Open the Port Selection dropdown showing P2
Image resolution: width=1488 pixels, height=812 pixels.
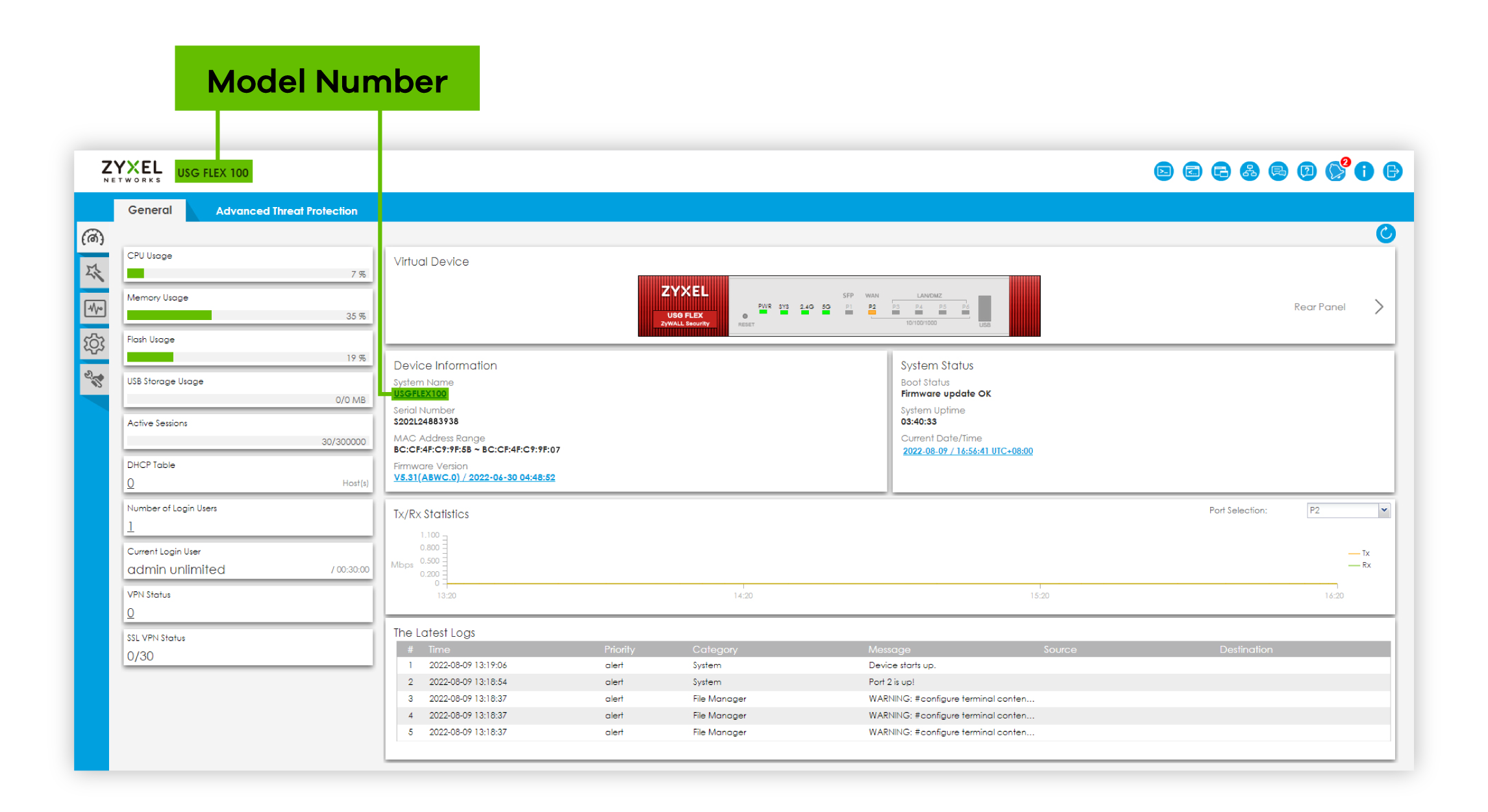[x=1348, y=510]
